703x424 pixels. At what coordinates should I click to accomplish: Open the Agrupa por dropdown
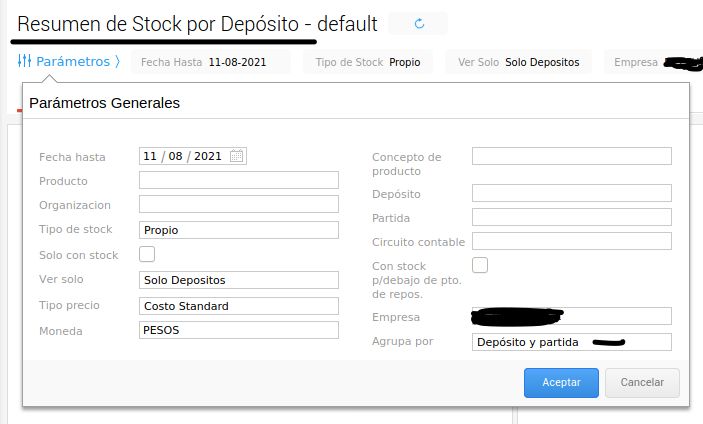(571, 342)
